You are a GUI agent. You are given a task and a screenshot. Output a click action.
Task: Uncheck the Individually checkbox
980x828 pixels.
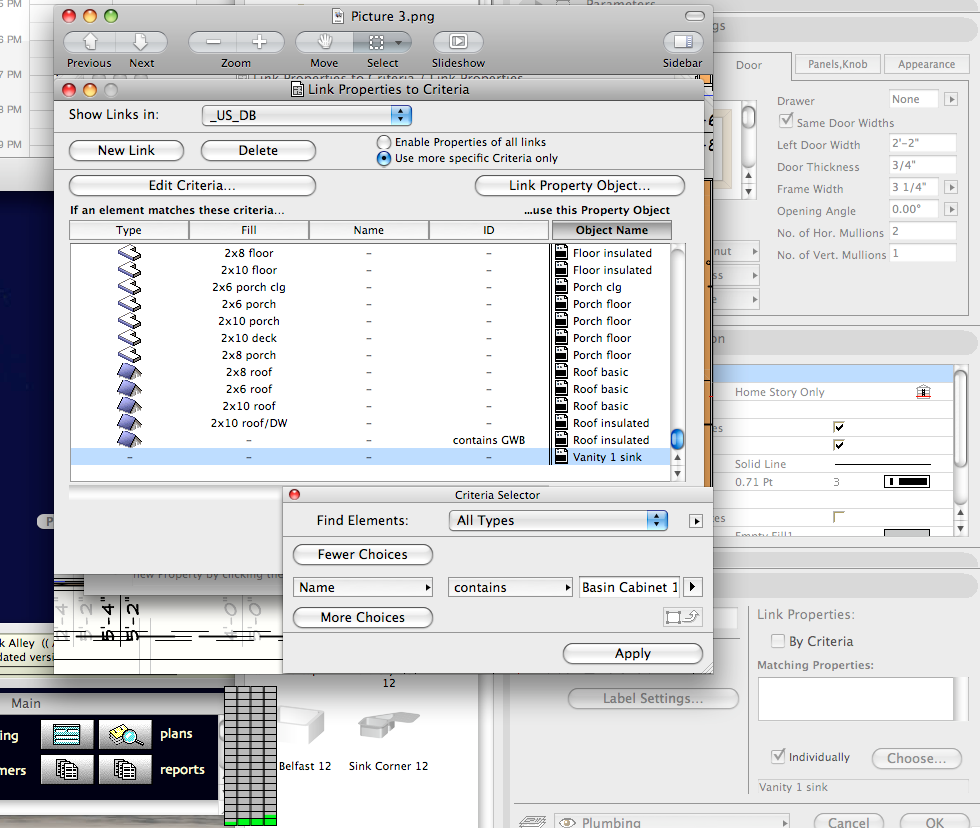pos(777,757)
